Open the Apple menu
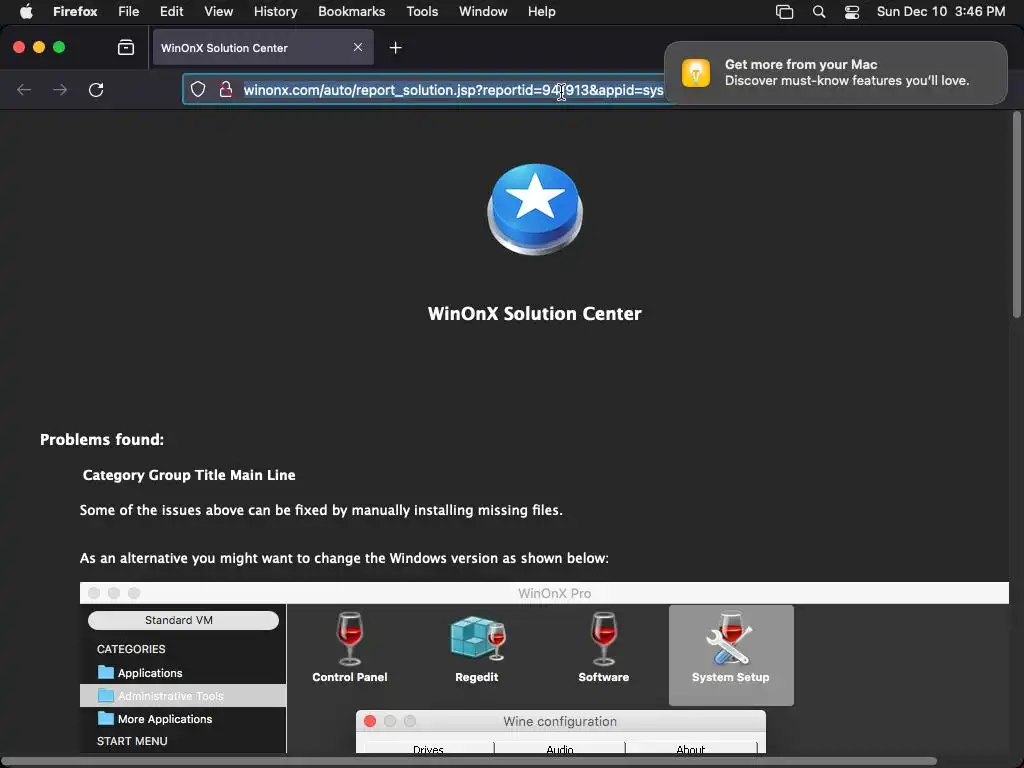 (26, 11)
